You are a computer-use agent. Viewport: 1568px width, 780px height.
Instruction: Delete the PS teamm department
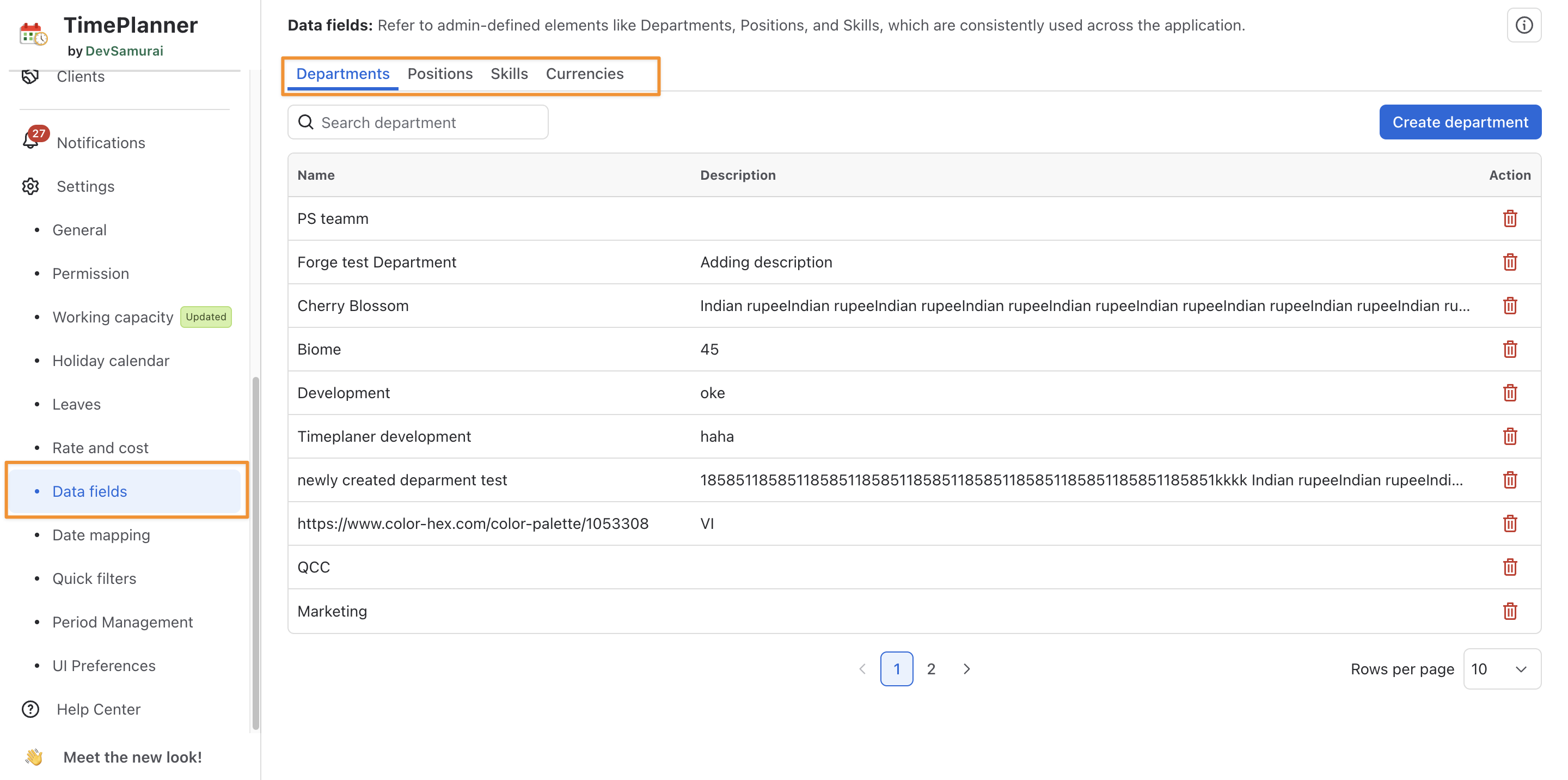pos(1510,218)
